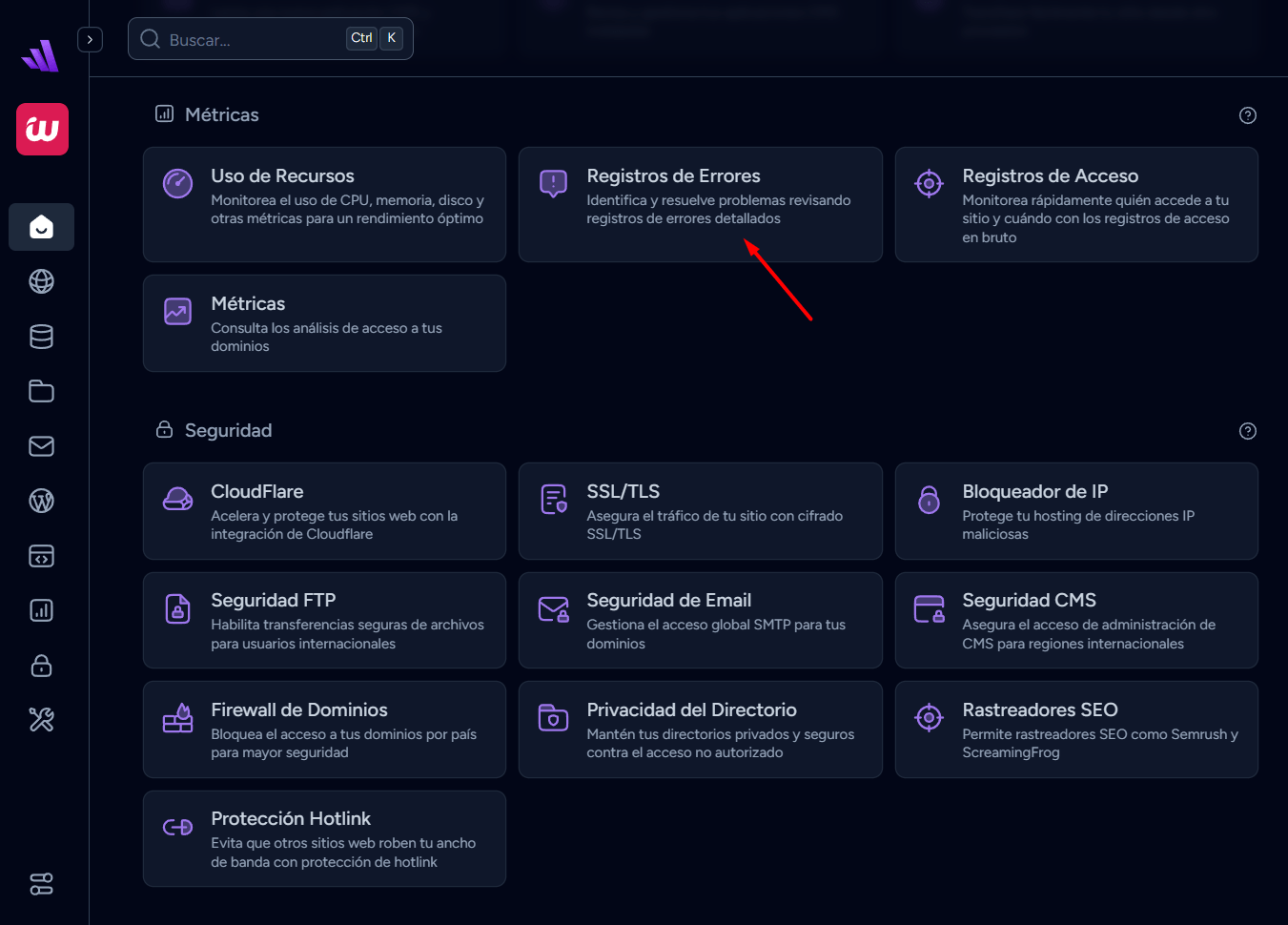This screenshot has height=925, width=1288.
Task: Click 'Identifica y resuelve problemas' description
Action: 719,210
